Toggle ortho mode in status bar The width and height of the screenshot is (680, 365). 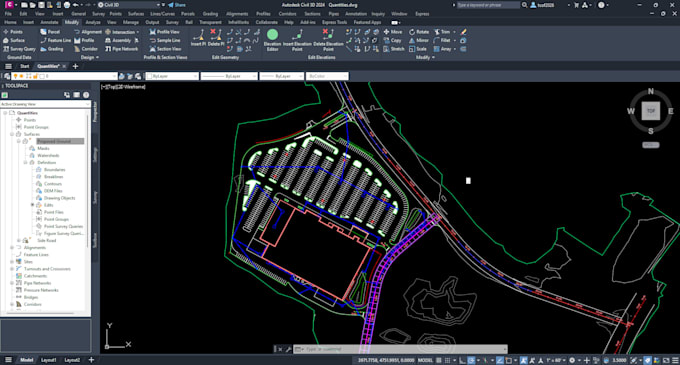(x=462, y=360)
